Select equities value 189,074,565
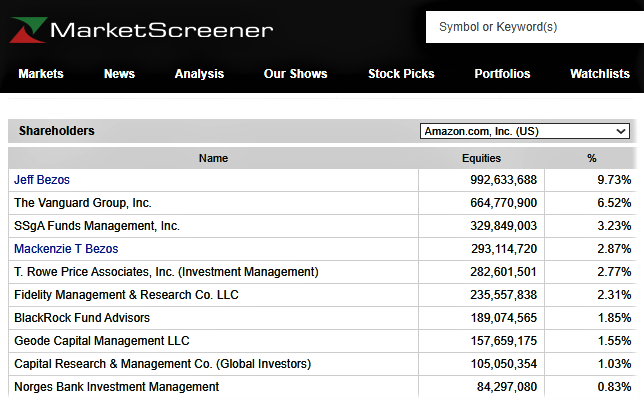 click(x=504, y=318)
